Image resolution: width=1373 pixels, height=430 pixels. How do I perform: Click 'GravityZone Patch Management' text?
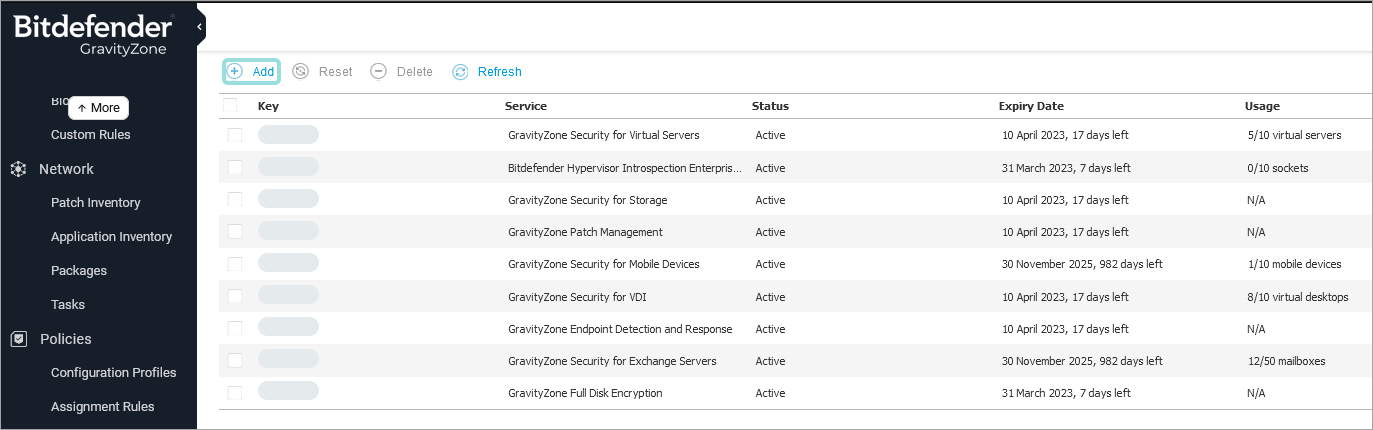coord(585,232)
